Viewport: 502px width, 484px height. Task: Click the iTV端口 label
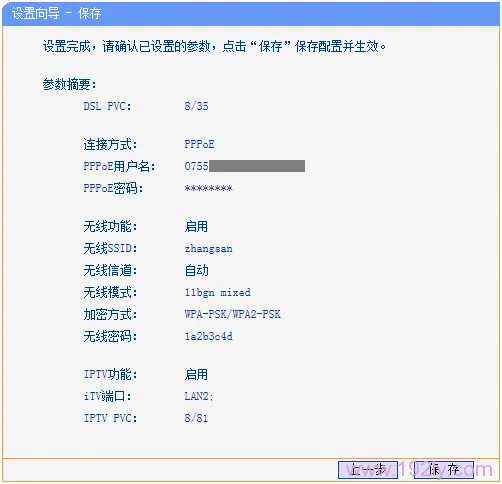[107, 396]
